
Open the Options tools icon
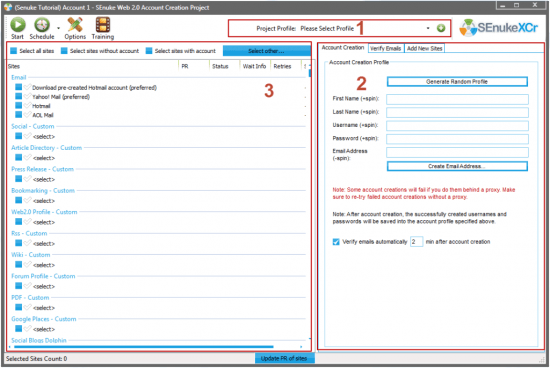(x=75, y=25)
